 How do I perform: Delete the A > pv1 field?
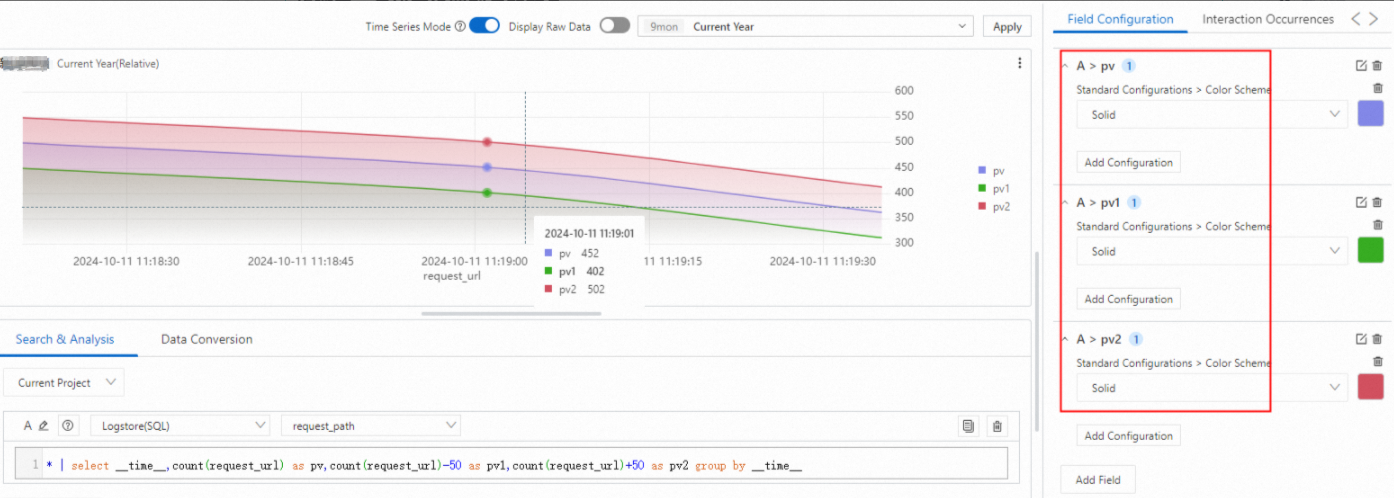(x=1377, y=202)
